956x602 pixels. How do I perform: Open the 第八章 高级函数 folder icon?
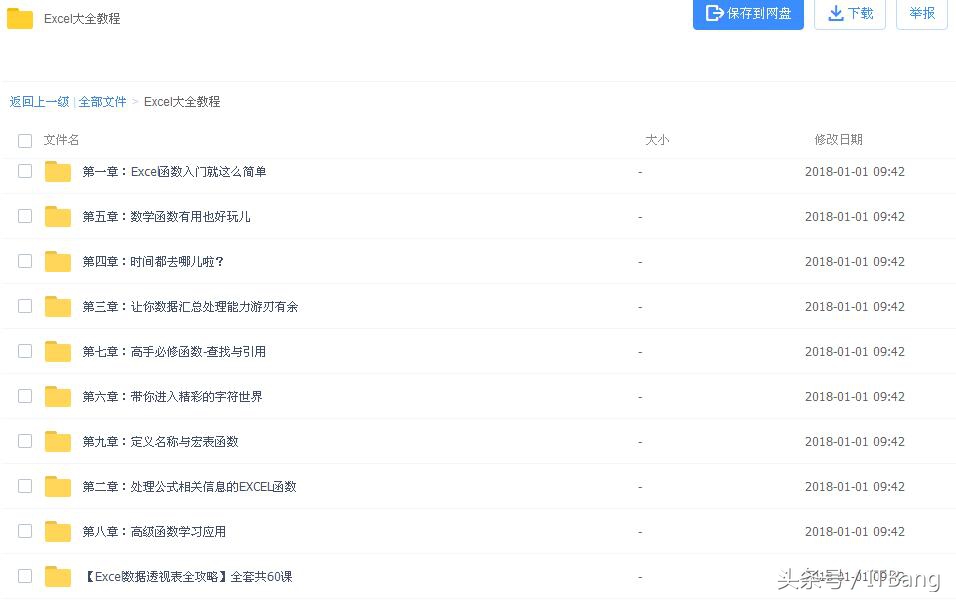(x=57, y=531)
